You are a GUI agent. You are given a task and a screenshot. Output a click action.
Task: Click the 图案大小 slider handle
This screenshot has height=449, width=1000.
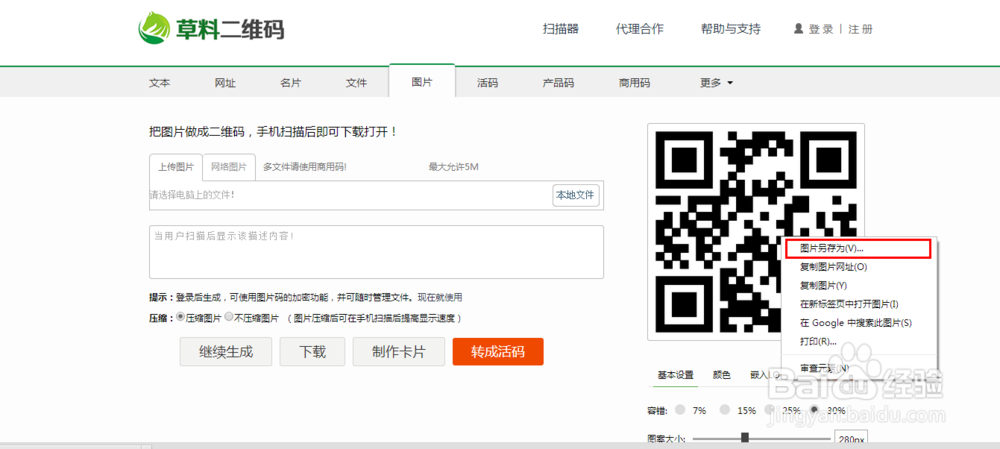[744, 438]
